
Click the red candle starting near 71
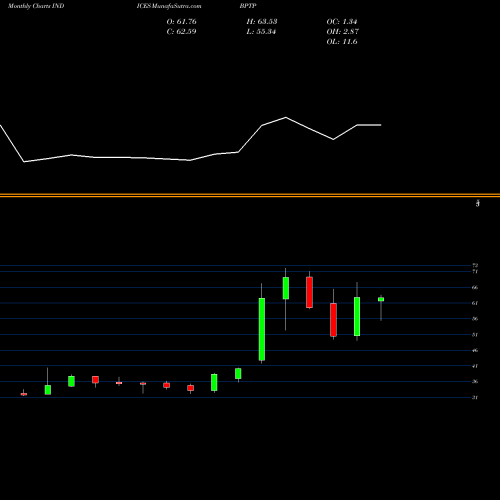coord(309,292)
